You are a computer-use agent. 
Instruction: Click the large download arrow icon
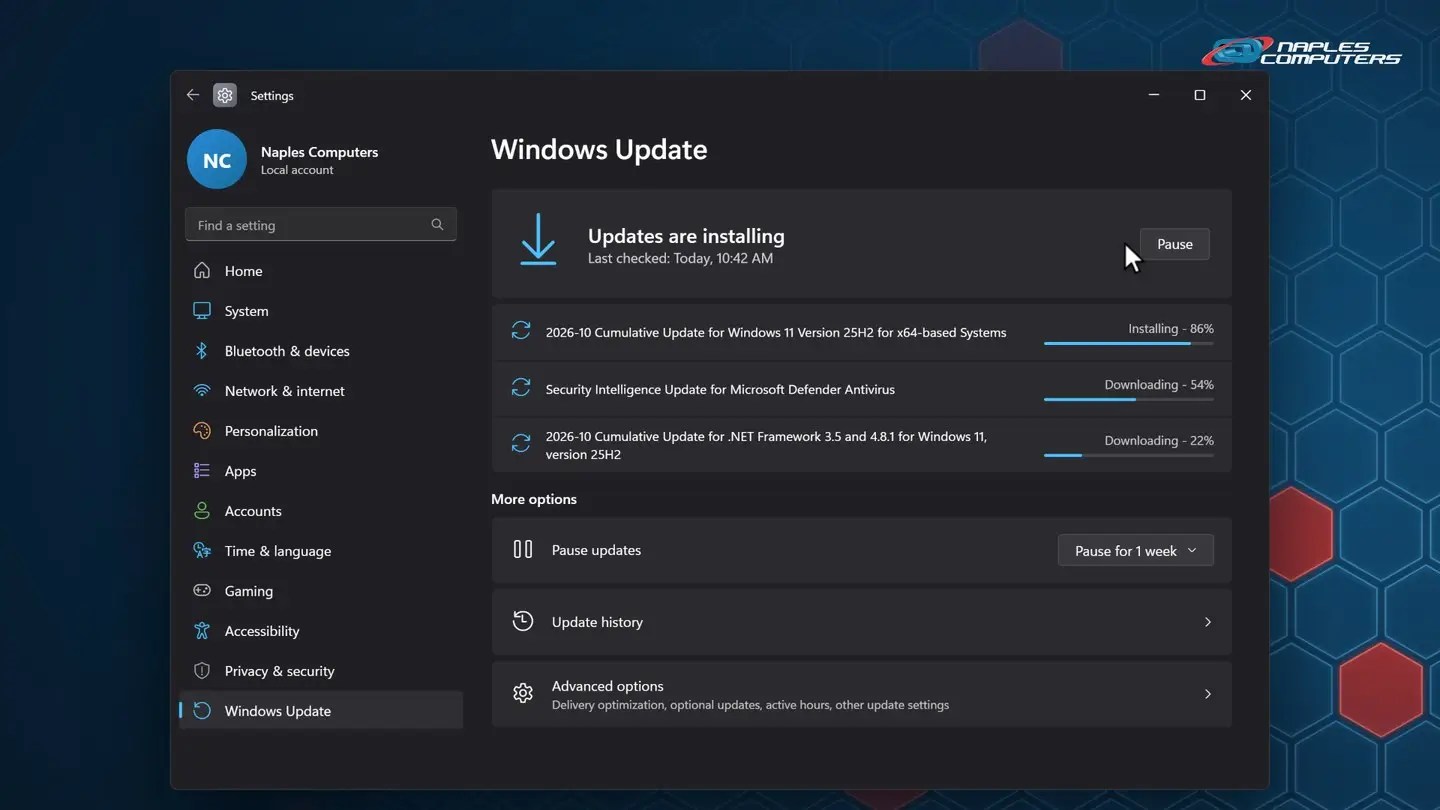tap(538, 239)
